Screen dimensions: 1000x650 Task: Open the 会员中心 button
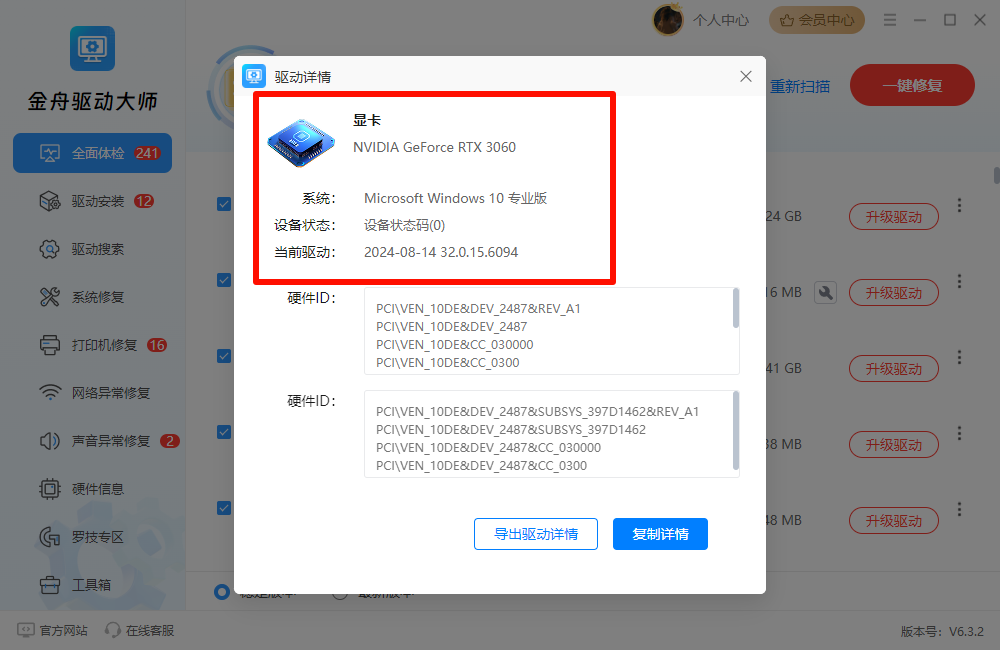(x=817, y=20)
